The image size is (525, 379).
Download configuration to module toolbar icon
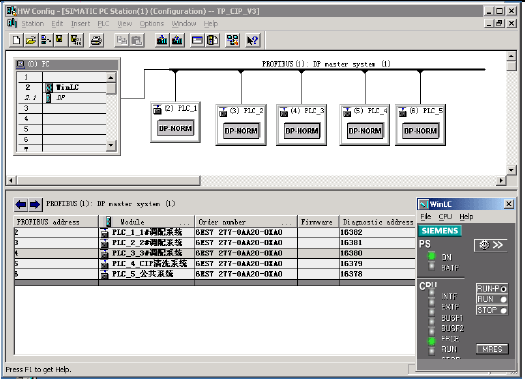coord(162,41)
